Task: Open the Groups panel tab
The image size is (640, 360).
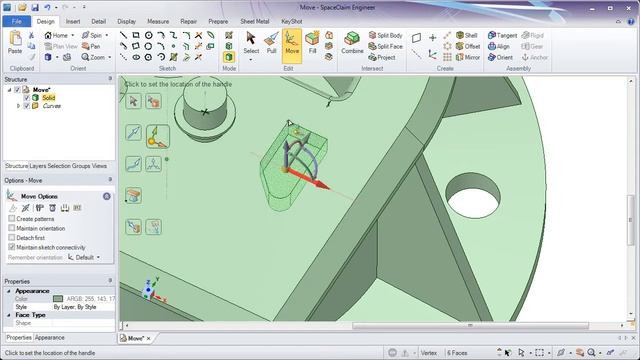Action: coord(81,166)
